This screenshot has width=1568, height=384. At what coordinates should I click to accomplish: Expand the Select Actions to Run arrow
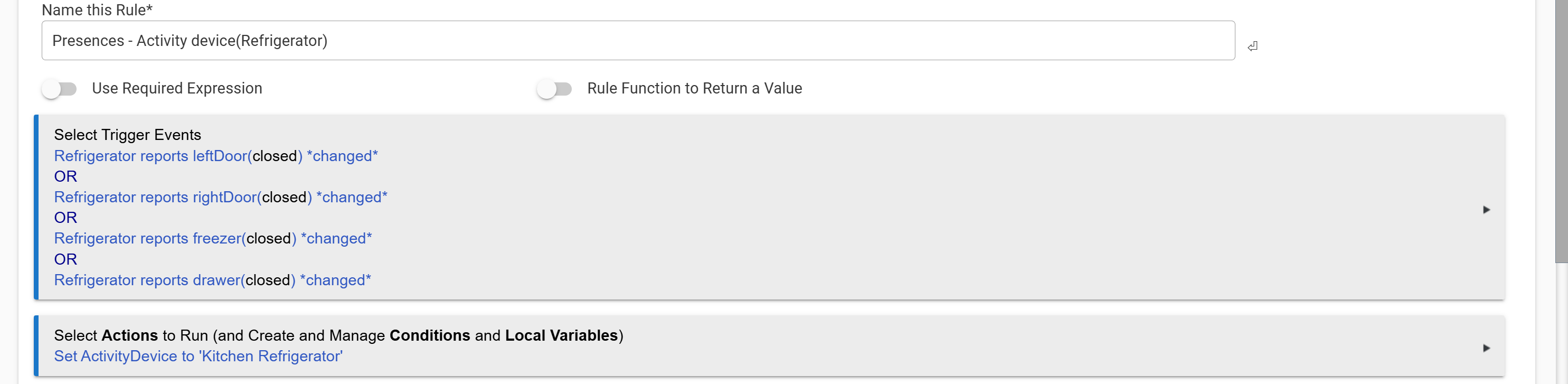pos(1486,348)
